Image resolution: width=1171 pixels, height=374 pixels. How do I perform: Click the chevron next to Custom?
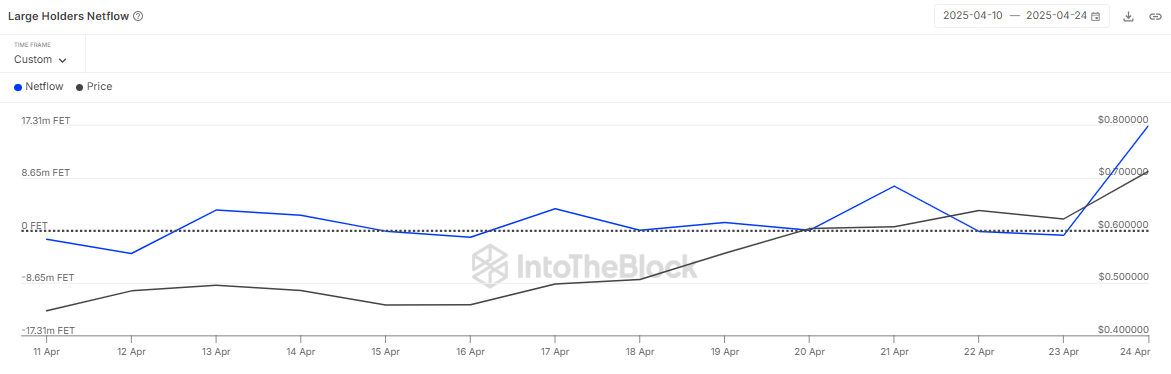click(x=62, y=60)
